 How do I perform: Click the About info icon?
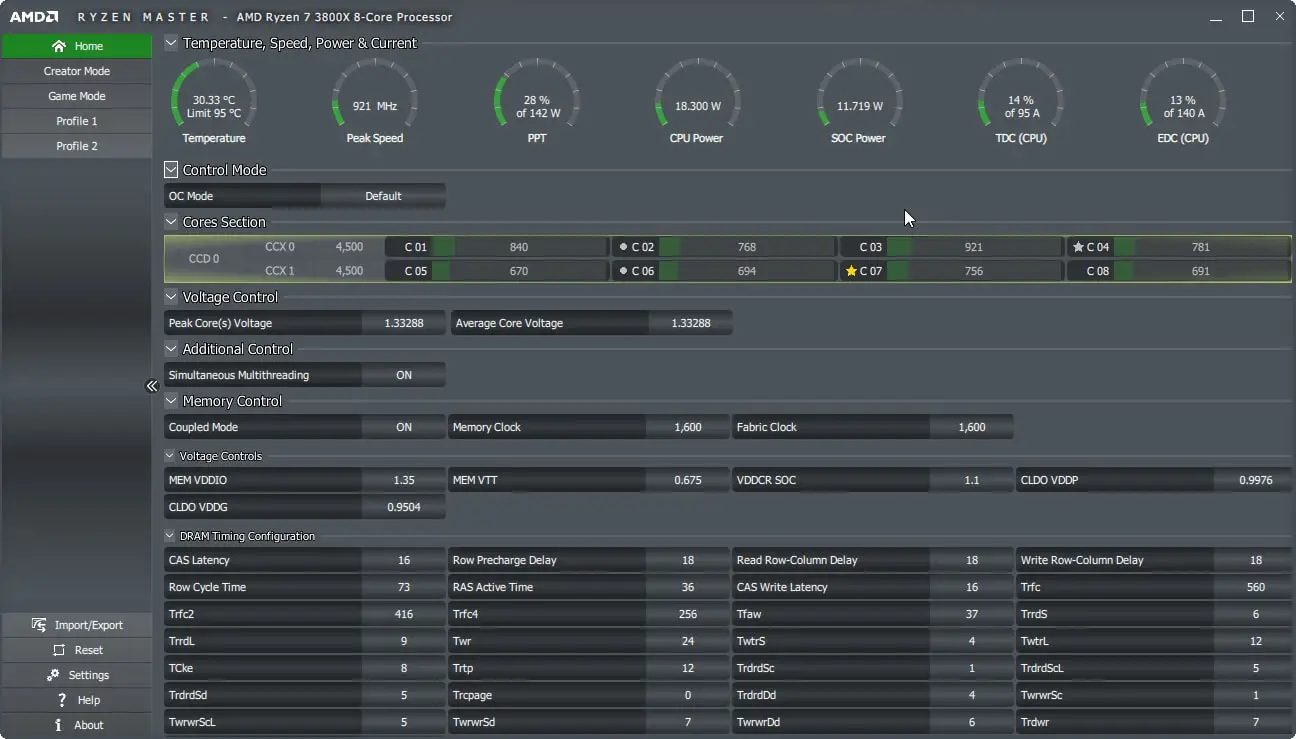[58, 725]
